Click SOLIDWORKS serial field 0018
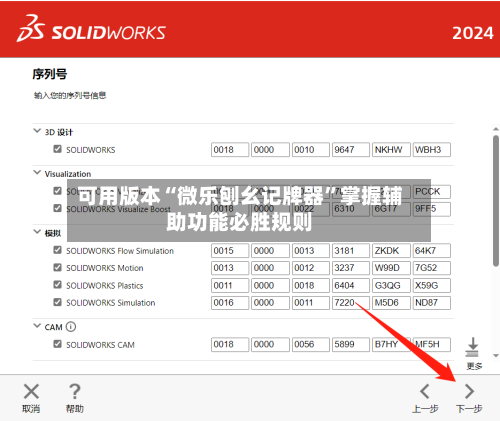This screenshot has width=500, height=421. click(x=230, y=150)
